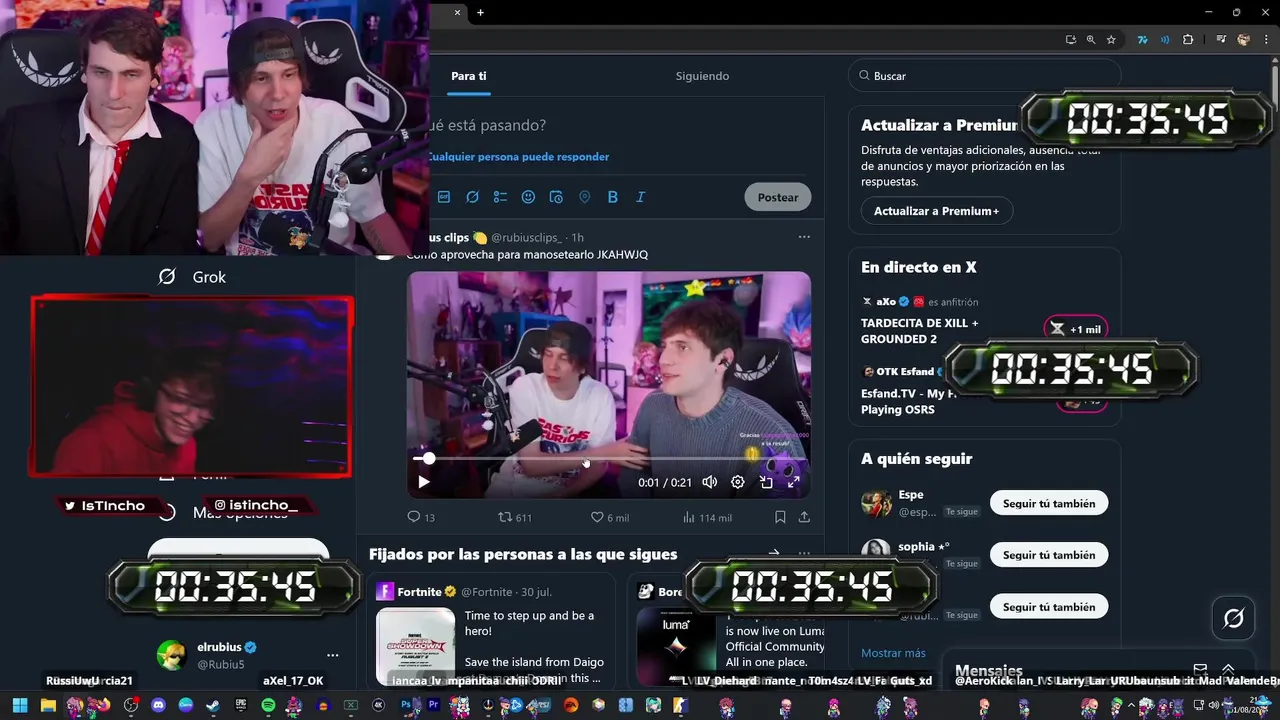Compose new message in Mensajes drawer
Image resolution: width=1280 pixels, height=720 pixels.
click(1200, 669)
